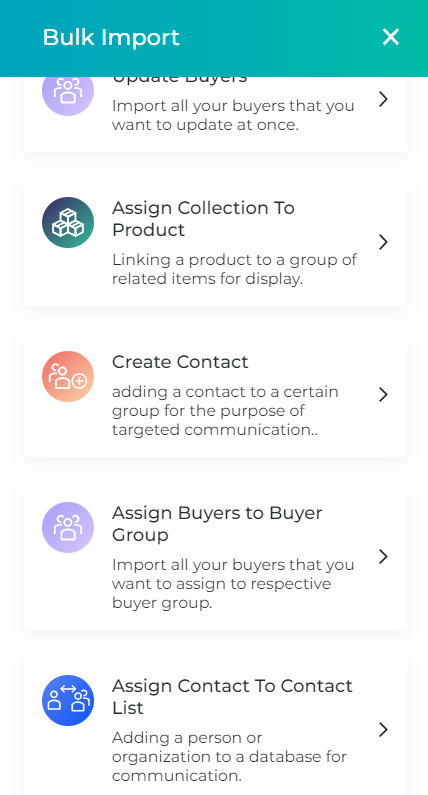Click the orange Create Contact add-person icon
The image size is (428, 795).
click(68, 377)
